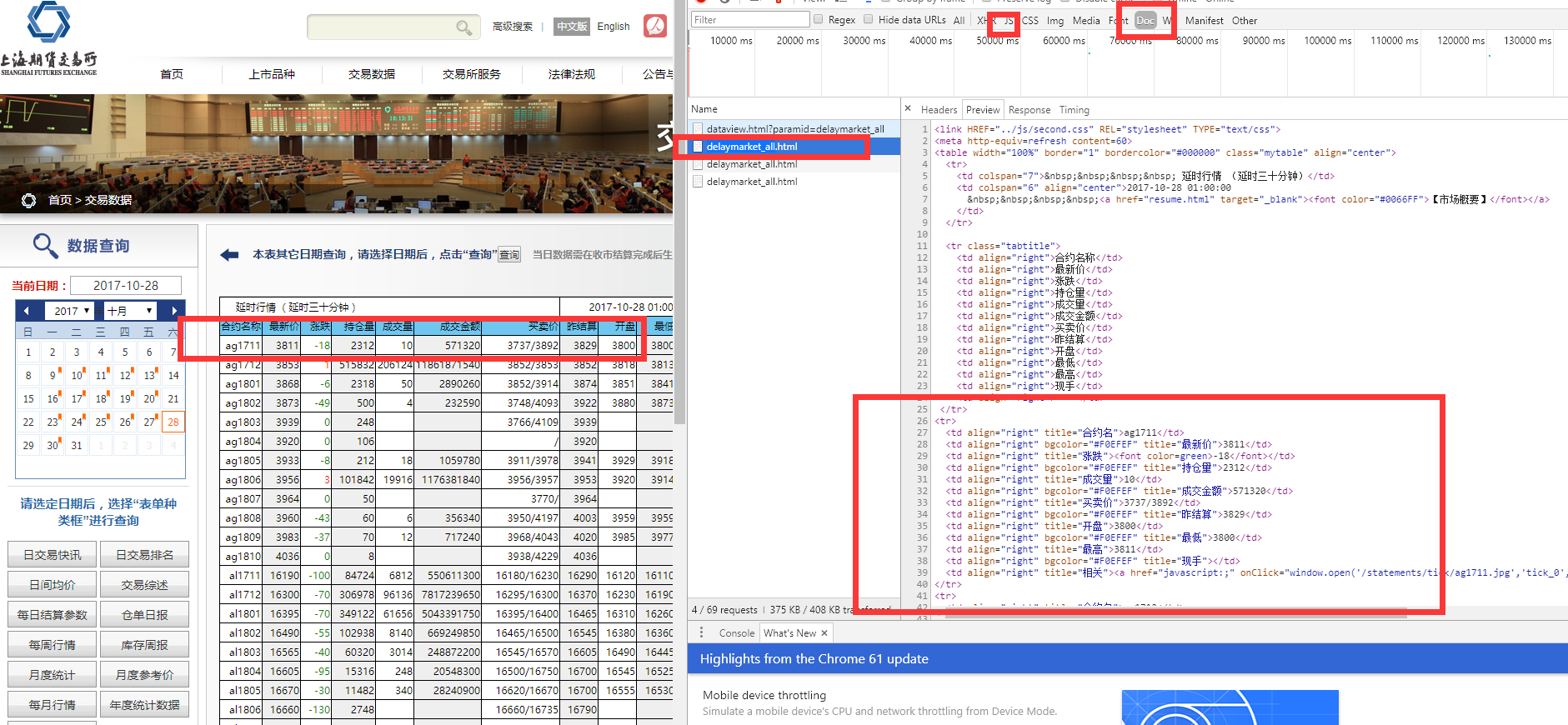Select the Preview tab in request details
The width and height of the screenshot is (1568, 725).
[x=983, y=110]
